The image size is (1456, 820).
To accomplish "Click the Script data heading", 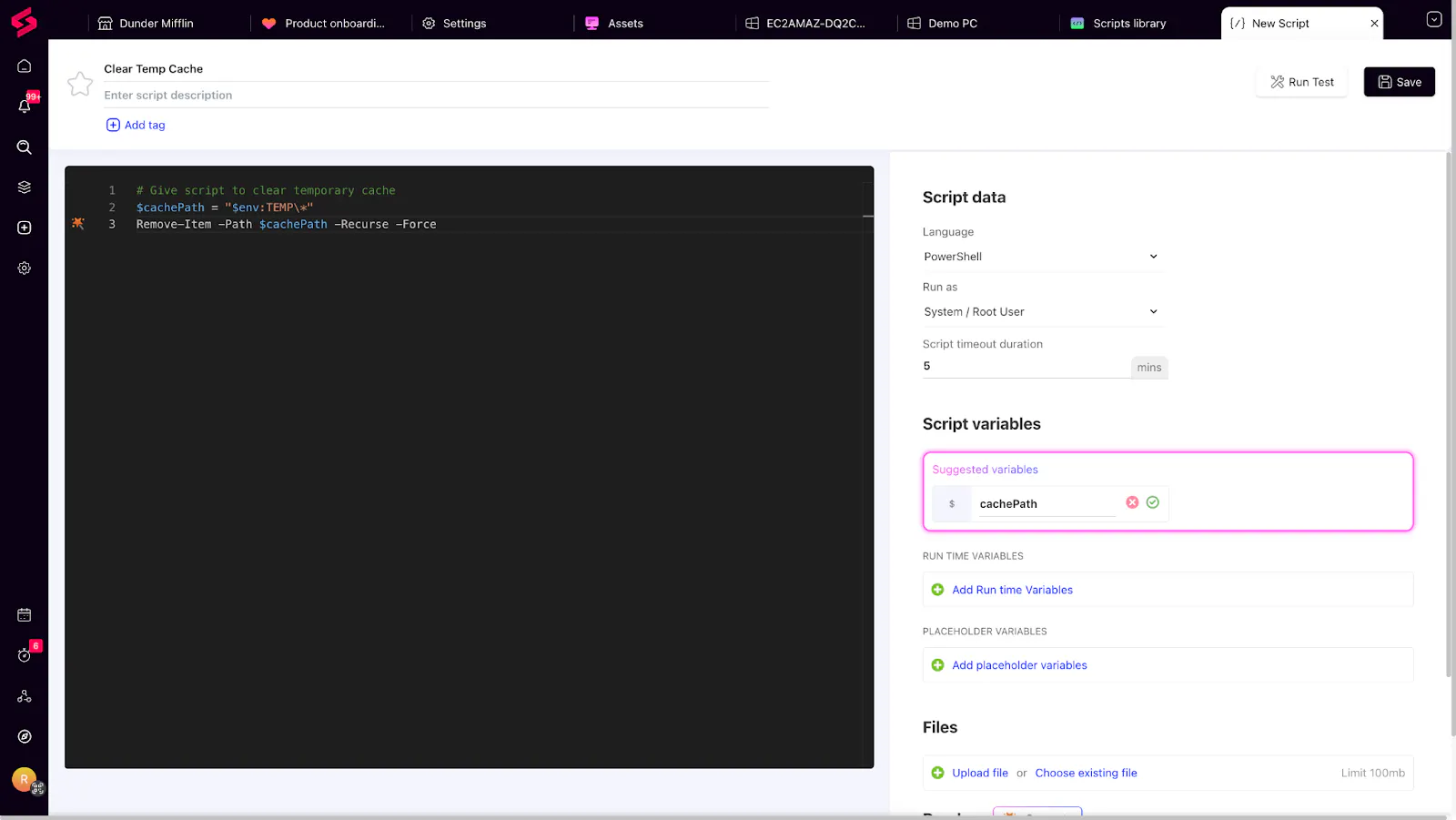I will [x=964, y=197].
